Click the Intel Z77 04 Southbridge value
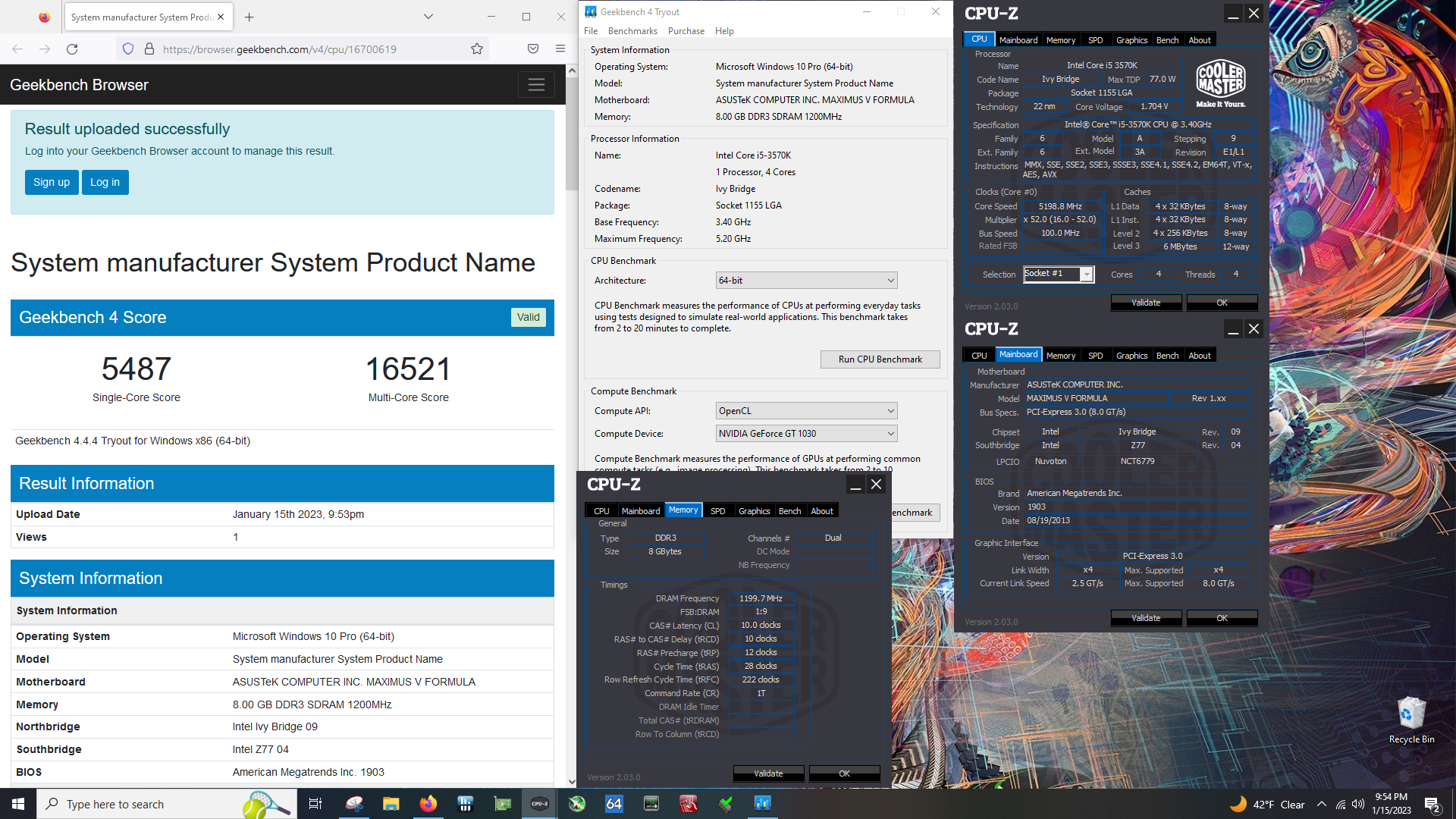 point(261,749)
